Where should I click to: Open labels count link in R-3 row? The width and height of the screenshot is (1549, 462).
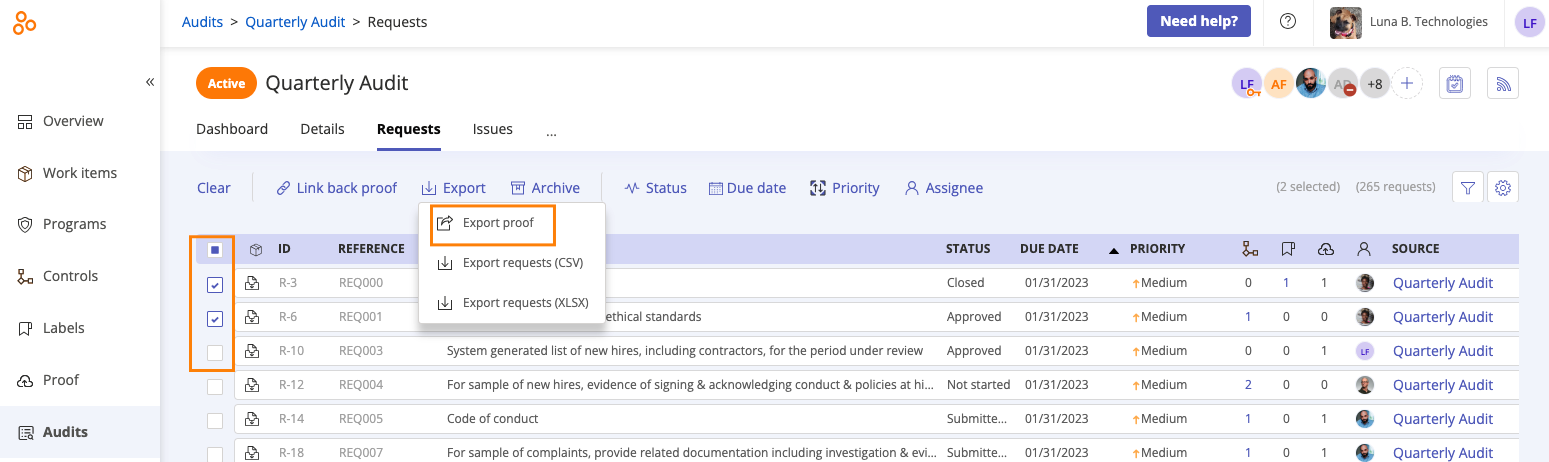click(1286, 283)
